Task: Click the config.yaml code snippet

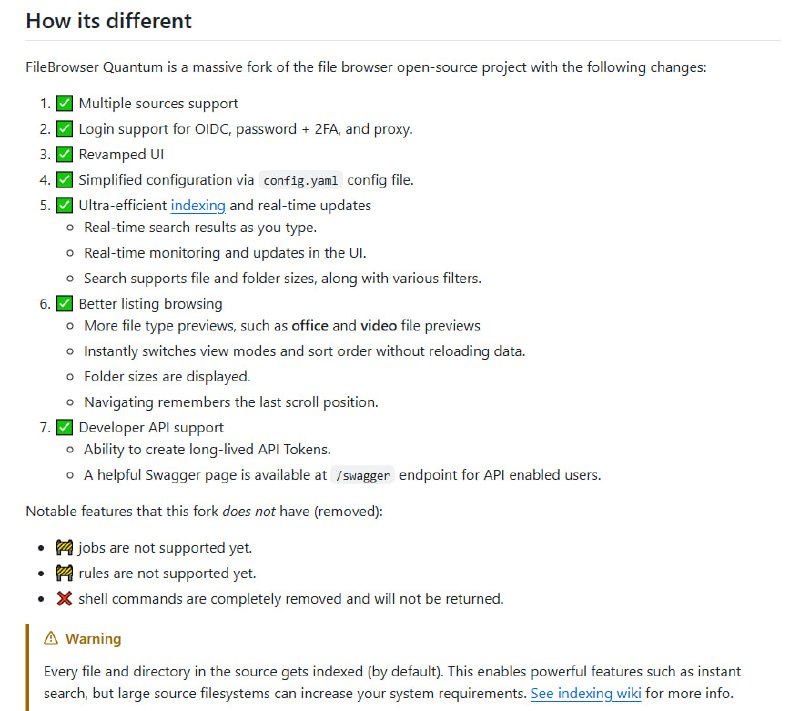Action: [300, 181]
